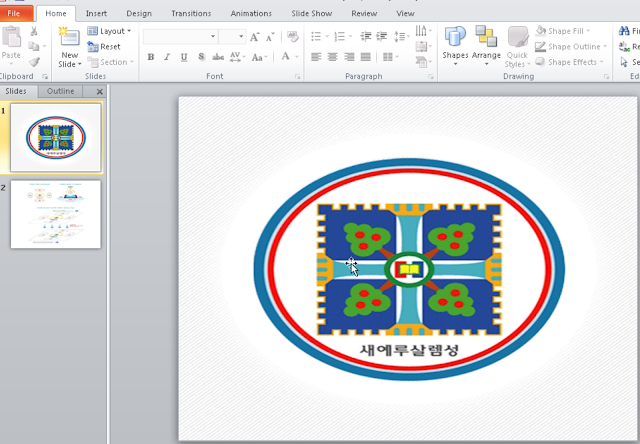640x444 pixels.
Task: Click the Numbering list icon
Action: [x=340, y=37]
